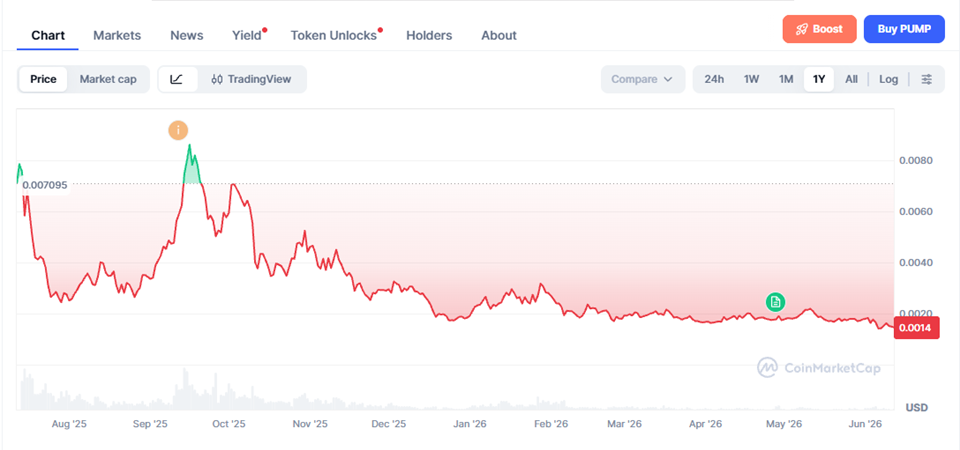Click the Oct '25 date label
960x450 pixels.
228,424
